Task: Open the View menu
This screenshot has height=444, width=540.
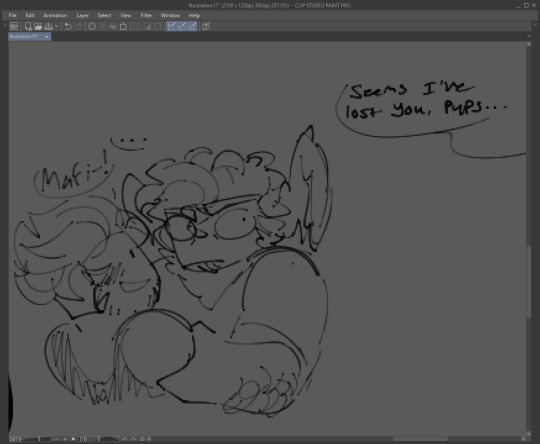Action: point(126,15)
